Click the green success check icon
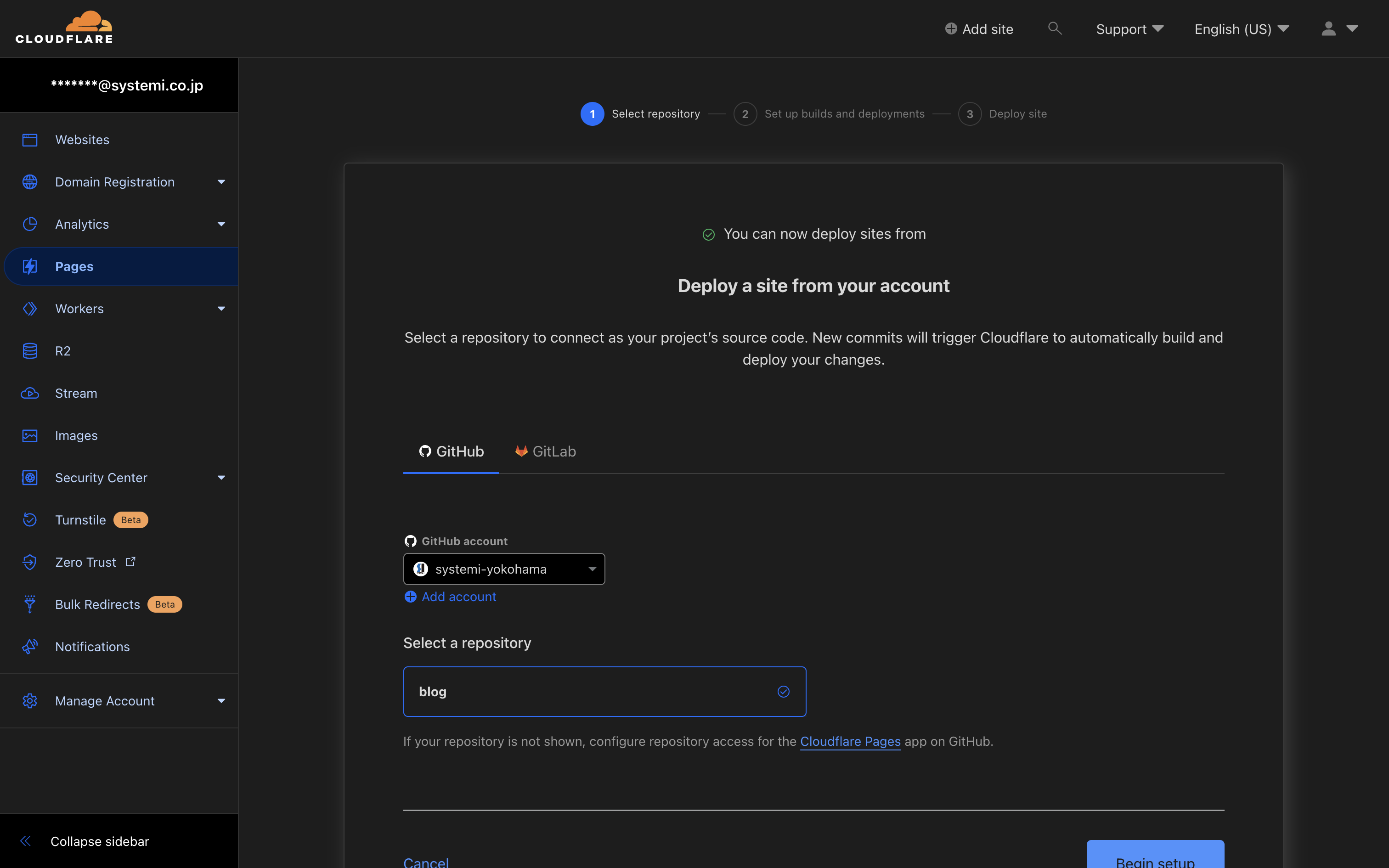Screen dimensions: 1389x868 click(x=708, y=234)
